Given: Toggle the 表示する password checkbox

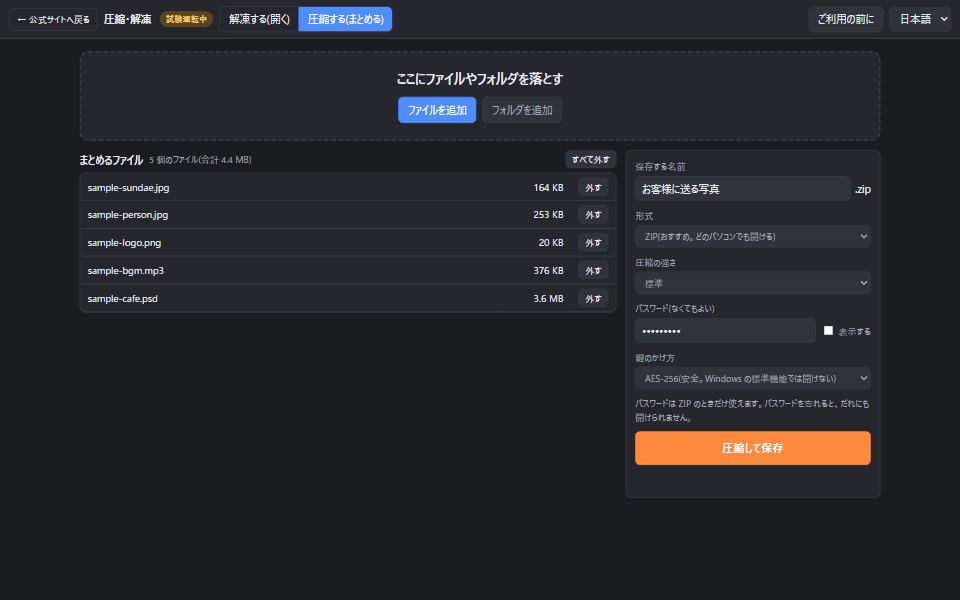Looking at the screenshot, I should click(x=828, y=331).
